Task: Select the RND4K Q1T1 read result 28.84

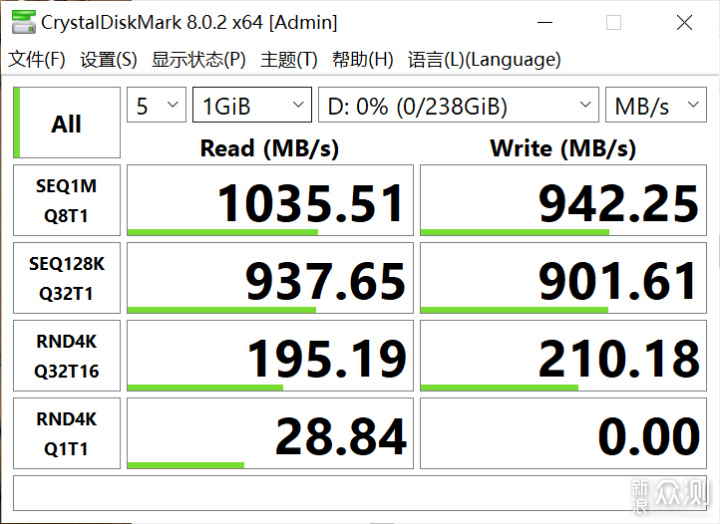Action: 270,434
